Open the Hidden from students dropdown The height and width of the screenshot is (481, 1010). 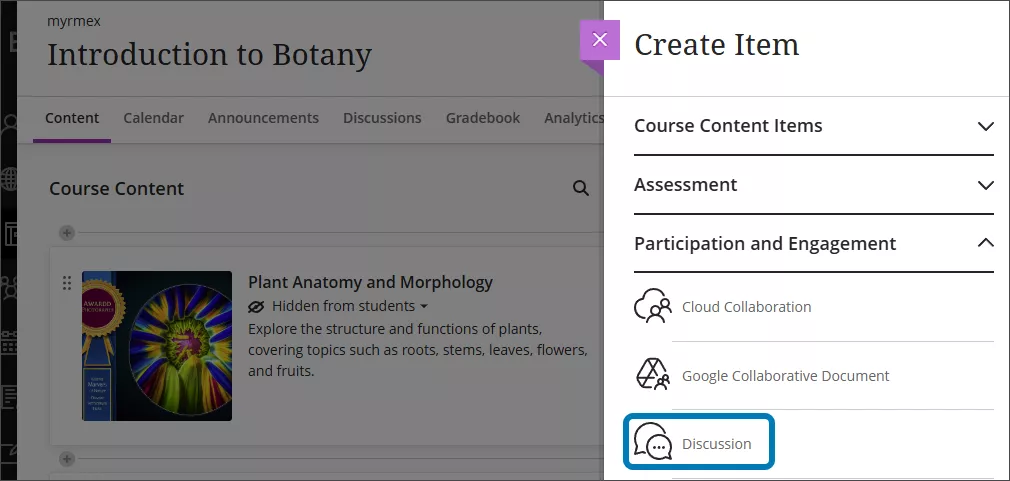click(x=424, y=306)
